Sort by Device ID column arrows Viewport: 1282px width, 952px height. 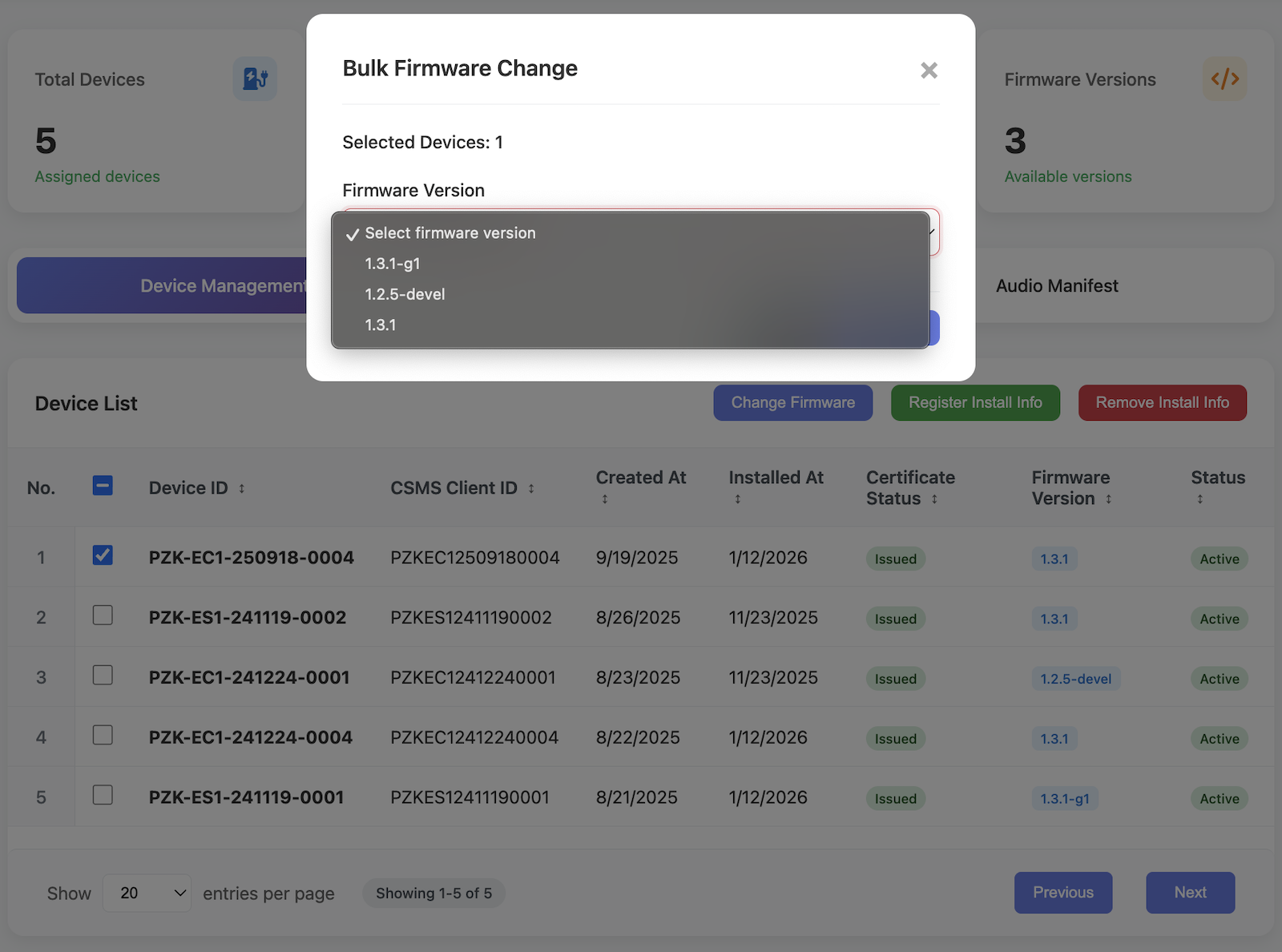(241, 489)
